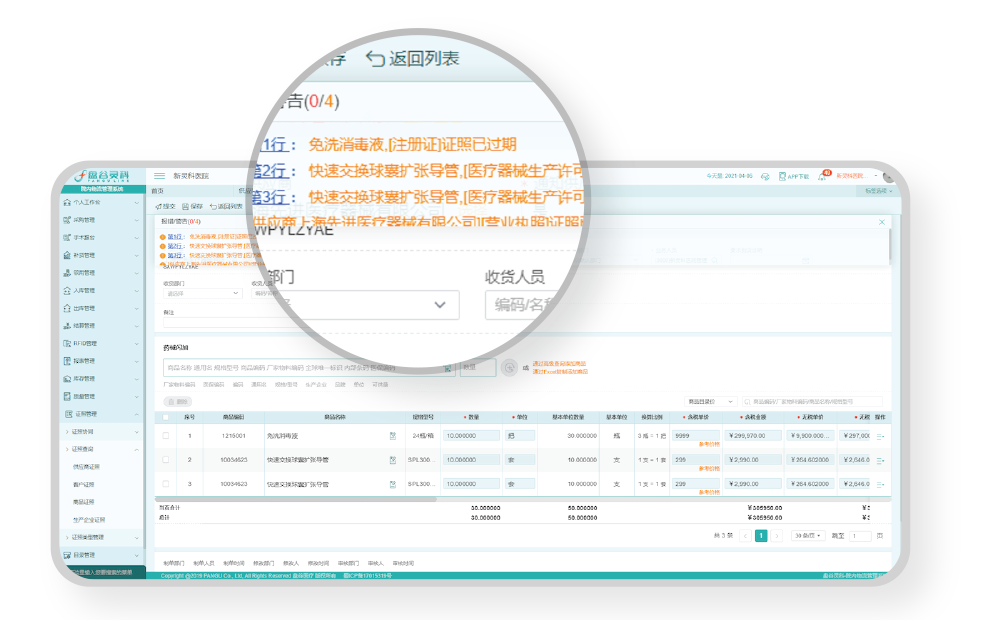1000x620 pixels.
Task: Click the 删除 button above the table
Action: 178,402
